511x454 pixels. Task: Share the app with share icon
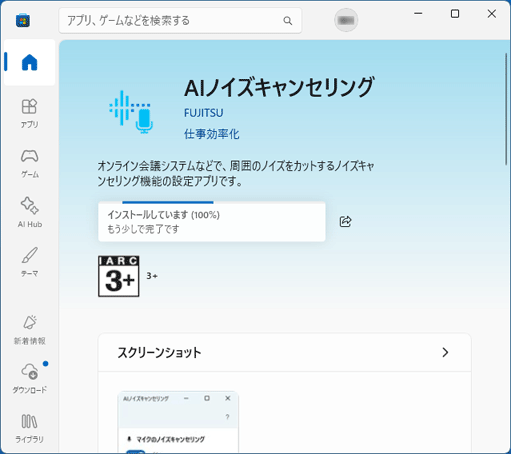(345, 221)
